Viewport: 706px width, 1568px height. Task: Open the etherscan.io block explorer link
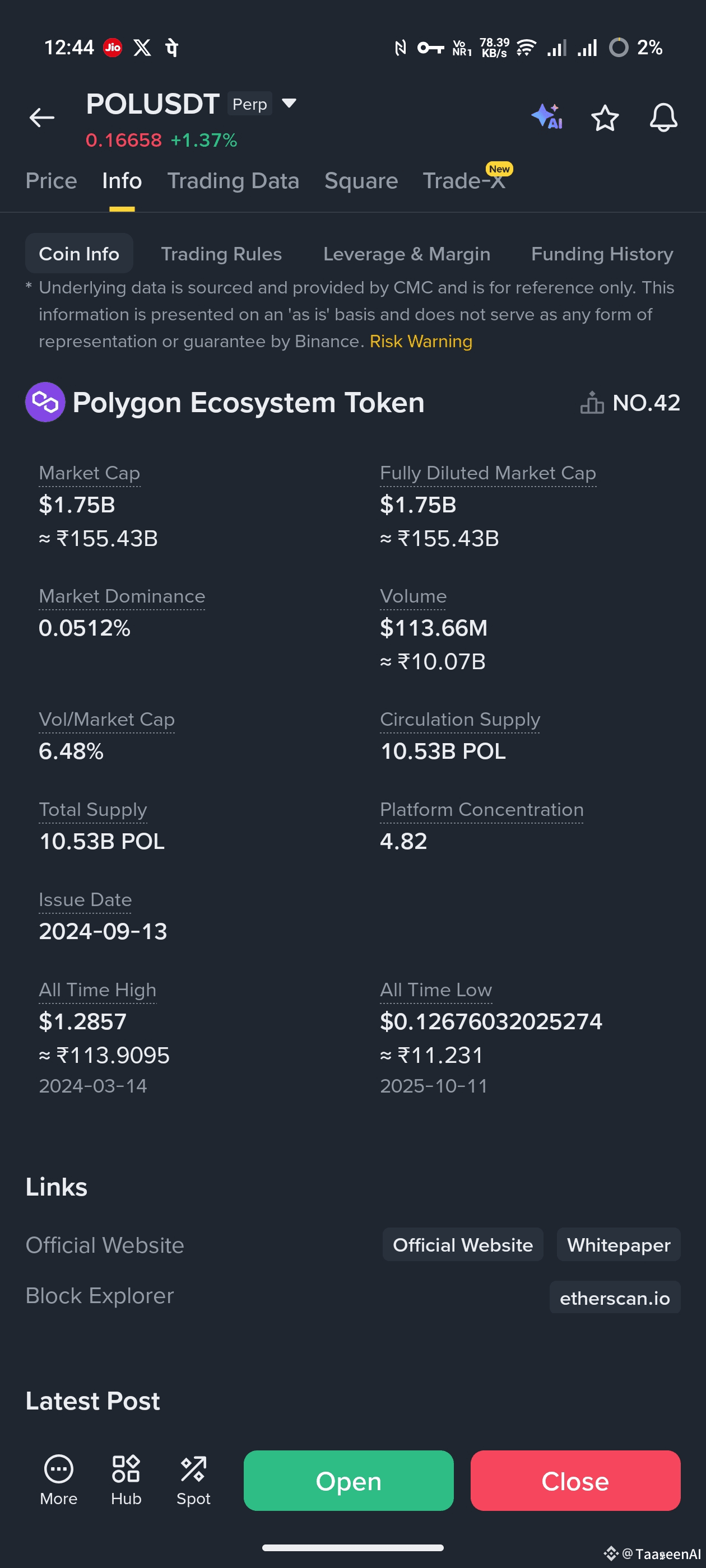[x=614, y=1298]
